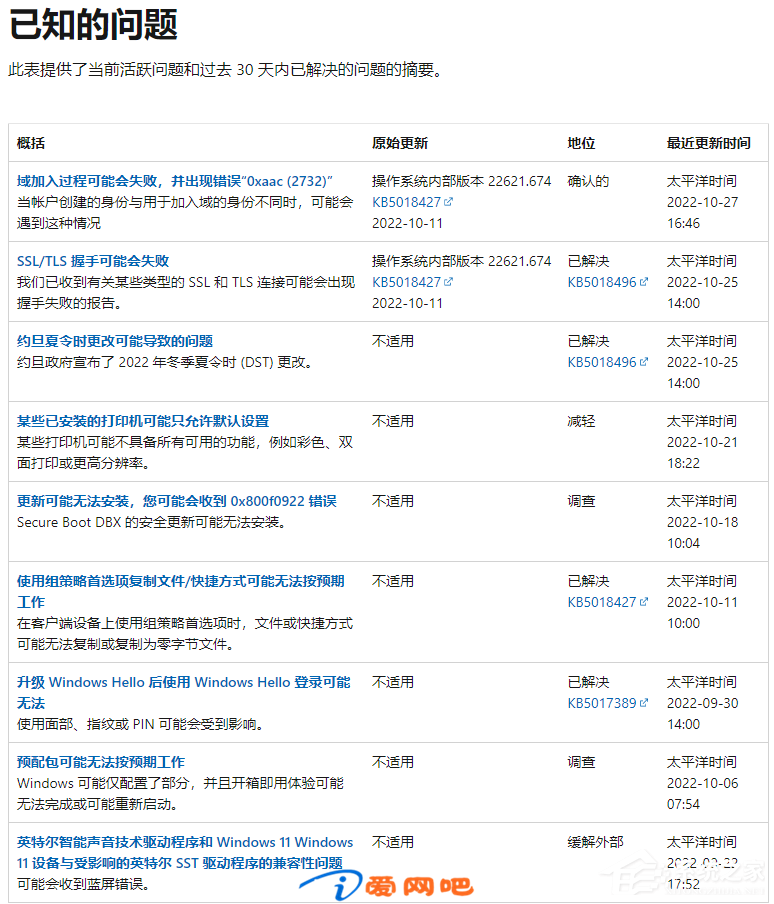
Task: Open KB5018427 in the domain join row
Action: [x=412, y=202]
